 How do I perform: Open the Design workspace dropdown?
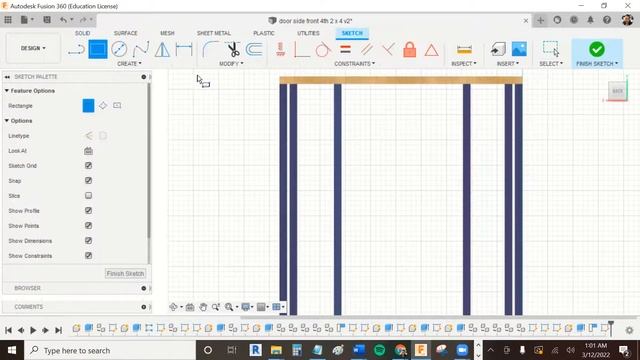[33, 48]
